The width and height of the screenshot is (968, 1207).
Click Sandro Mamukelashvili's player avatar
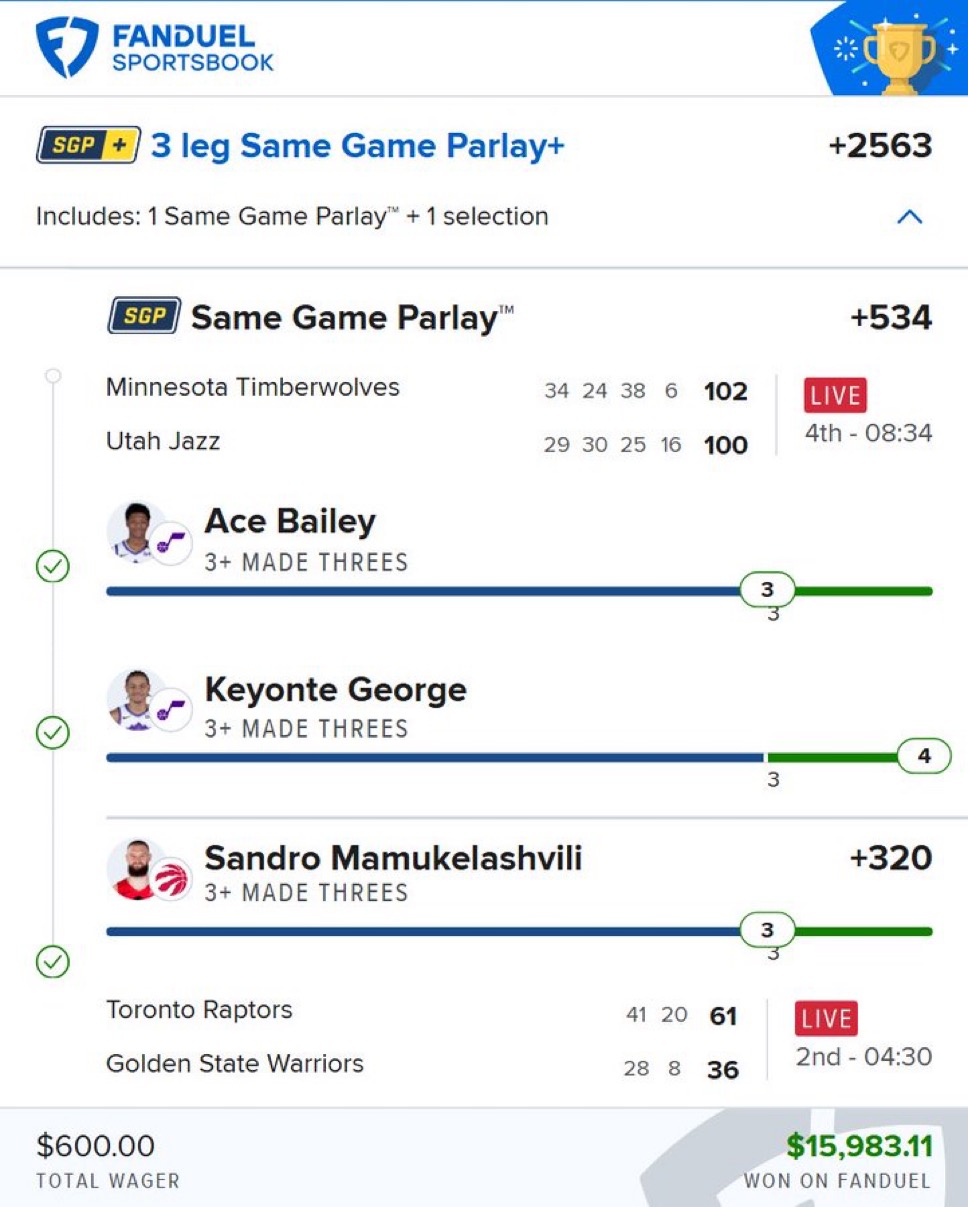[x=134, y=867]
